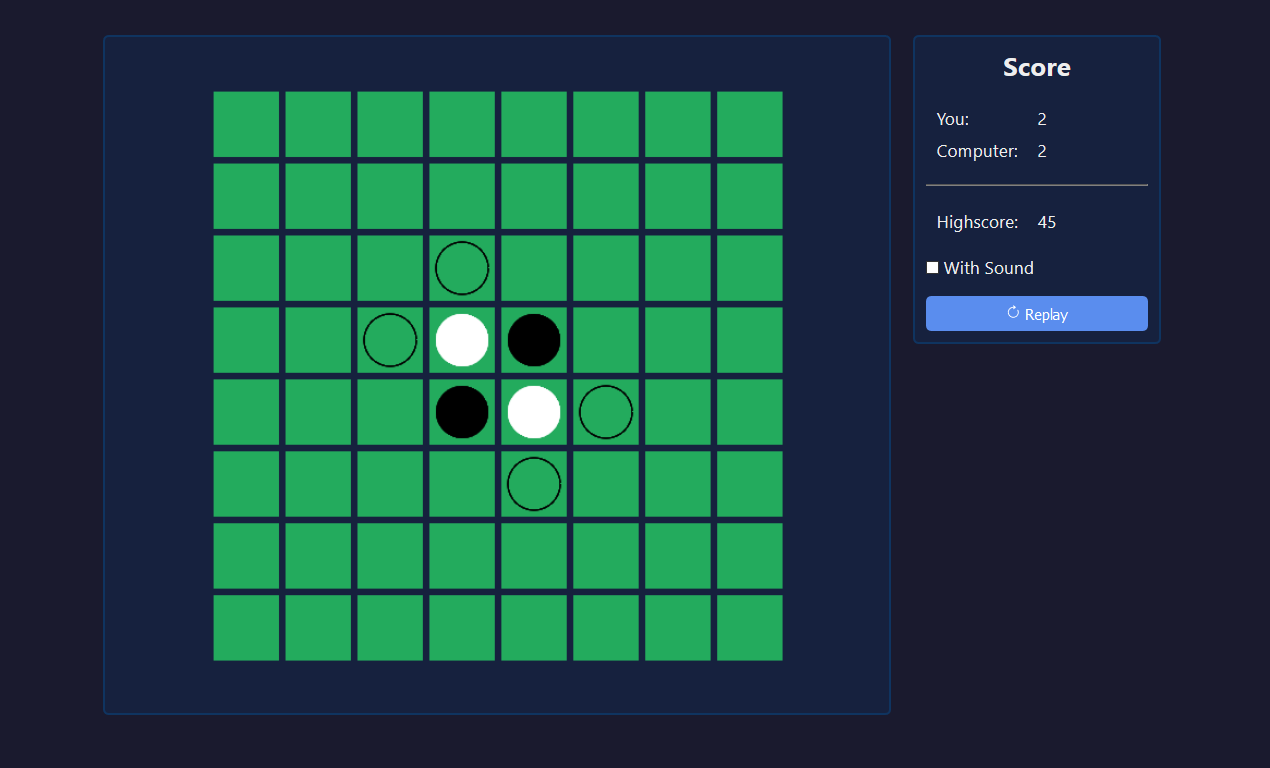Click the upper white disc on the board
The width and height of the screenshot is (1270, 768).
(x=462, y=340)
